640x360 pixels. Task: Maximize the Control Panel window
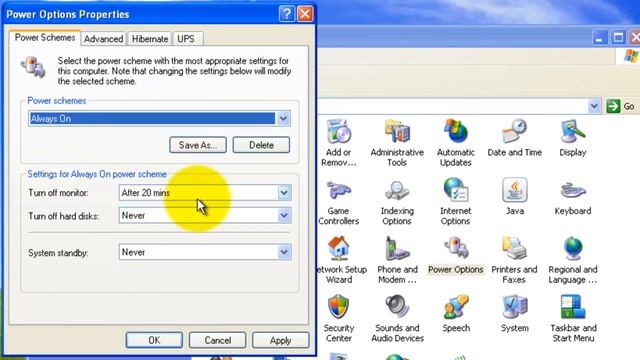point(618,38)
